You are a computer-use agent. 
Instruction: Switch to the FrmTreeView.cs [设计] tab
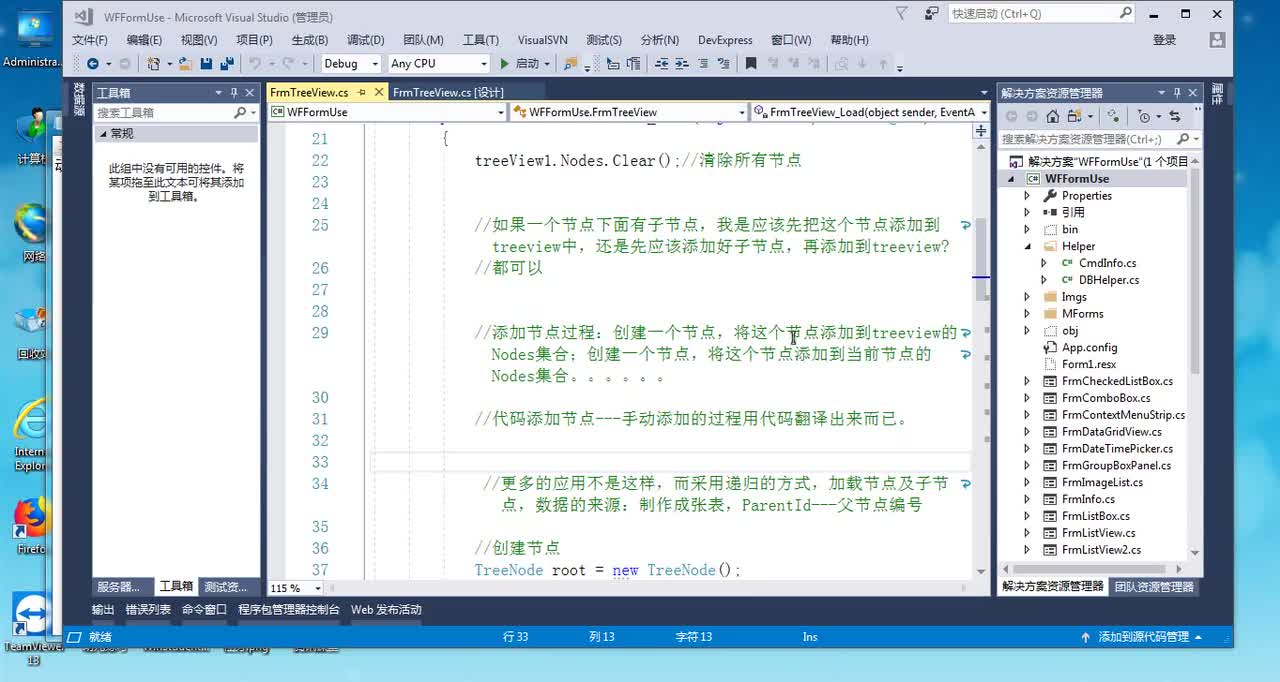click(x=448, y=92)
